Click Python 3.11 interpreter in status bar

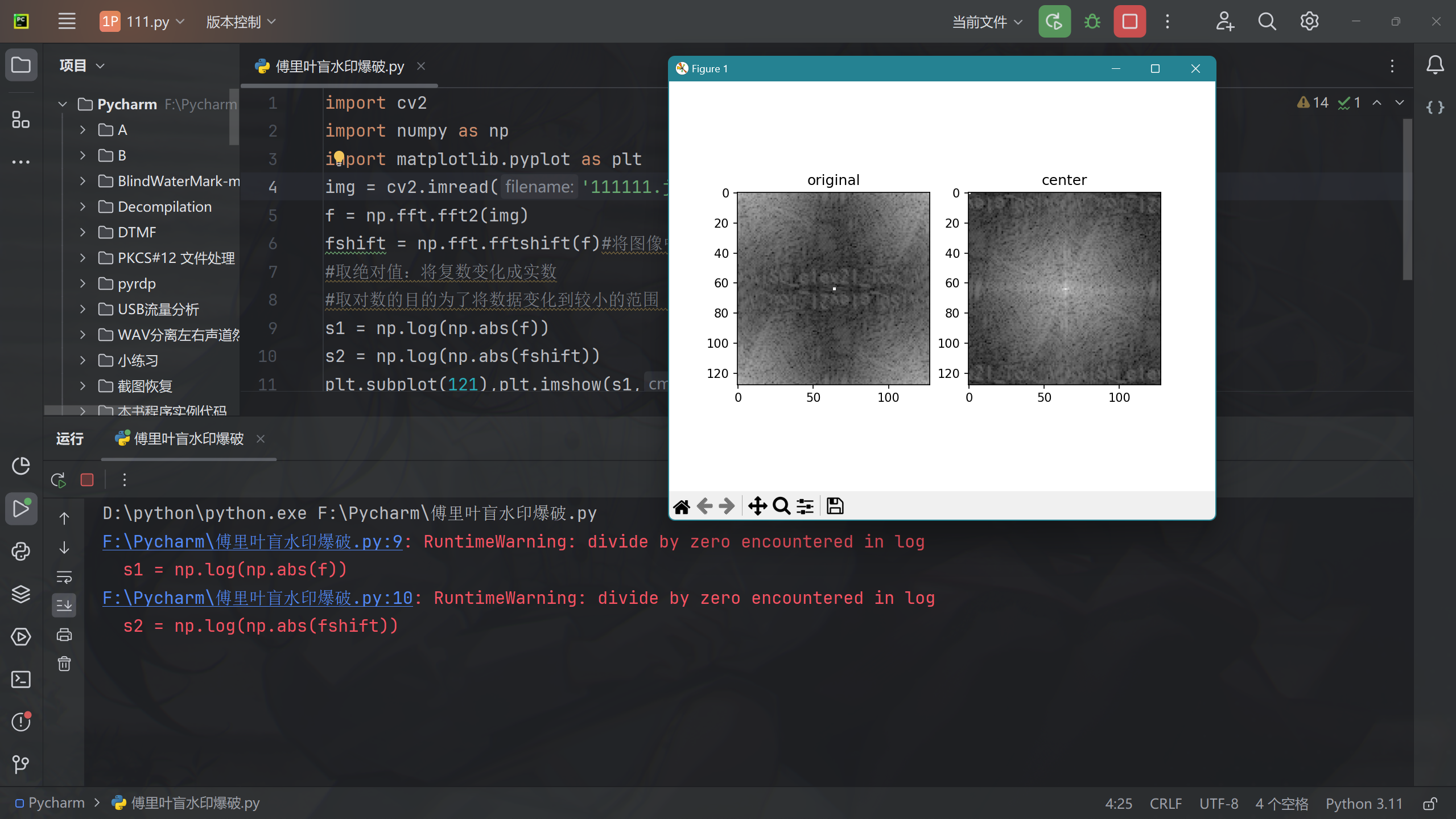1364,804
